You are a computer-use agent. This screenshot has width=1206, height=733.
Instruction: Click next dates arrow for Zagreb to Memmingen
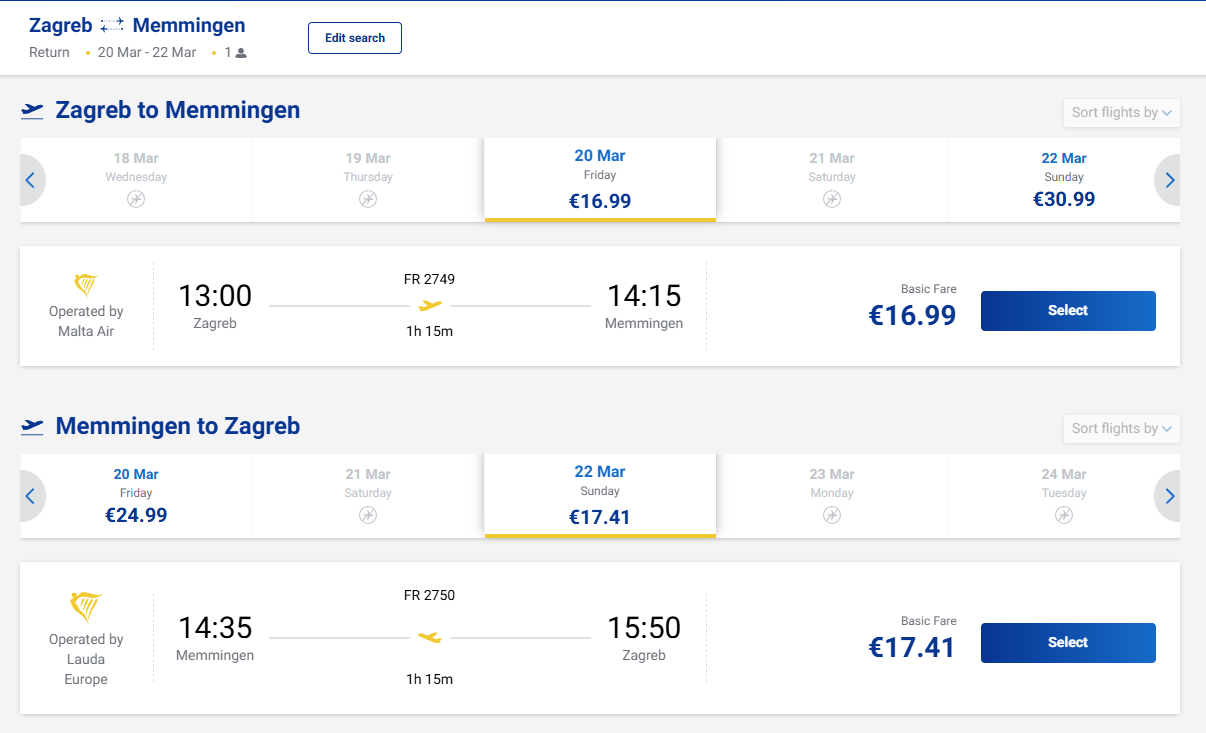pyautogui.click(x=1169, y=181)
